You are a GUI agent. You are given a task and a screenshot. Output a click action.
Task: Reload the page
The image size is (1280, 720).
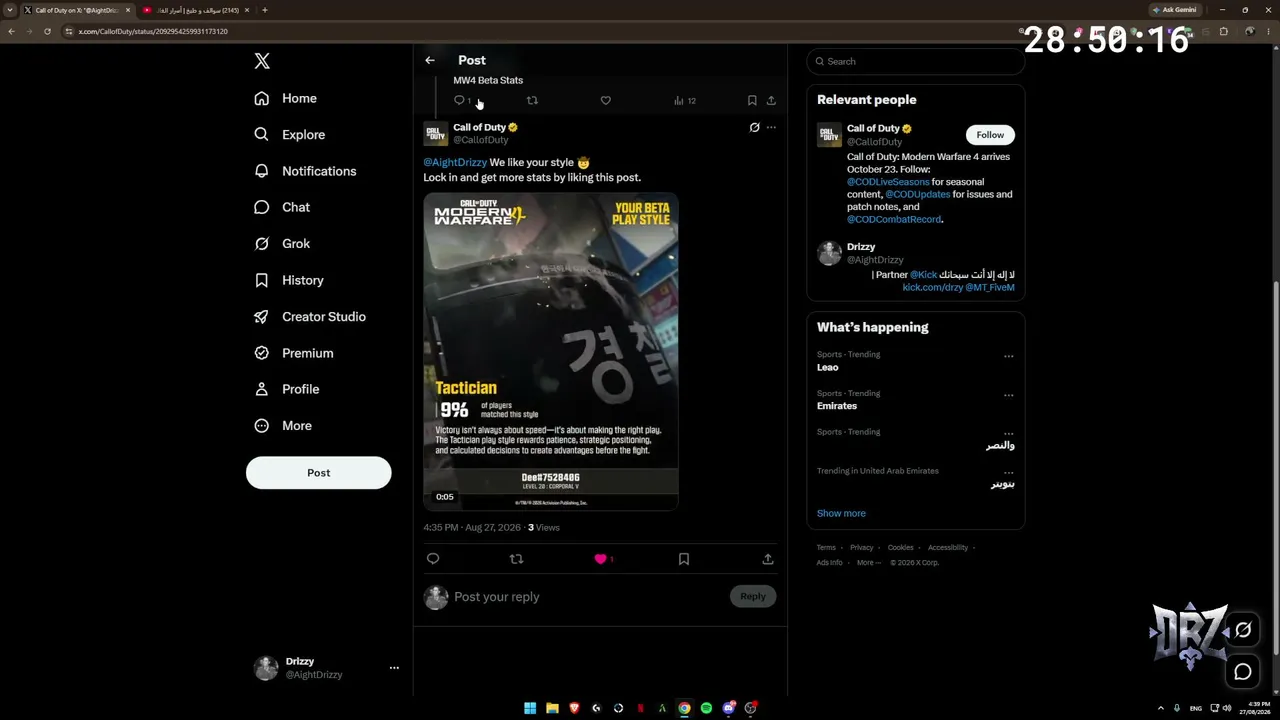click(x=47, y=31)
